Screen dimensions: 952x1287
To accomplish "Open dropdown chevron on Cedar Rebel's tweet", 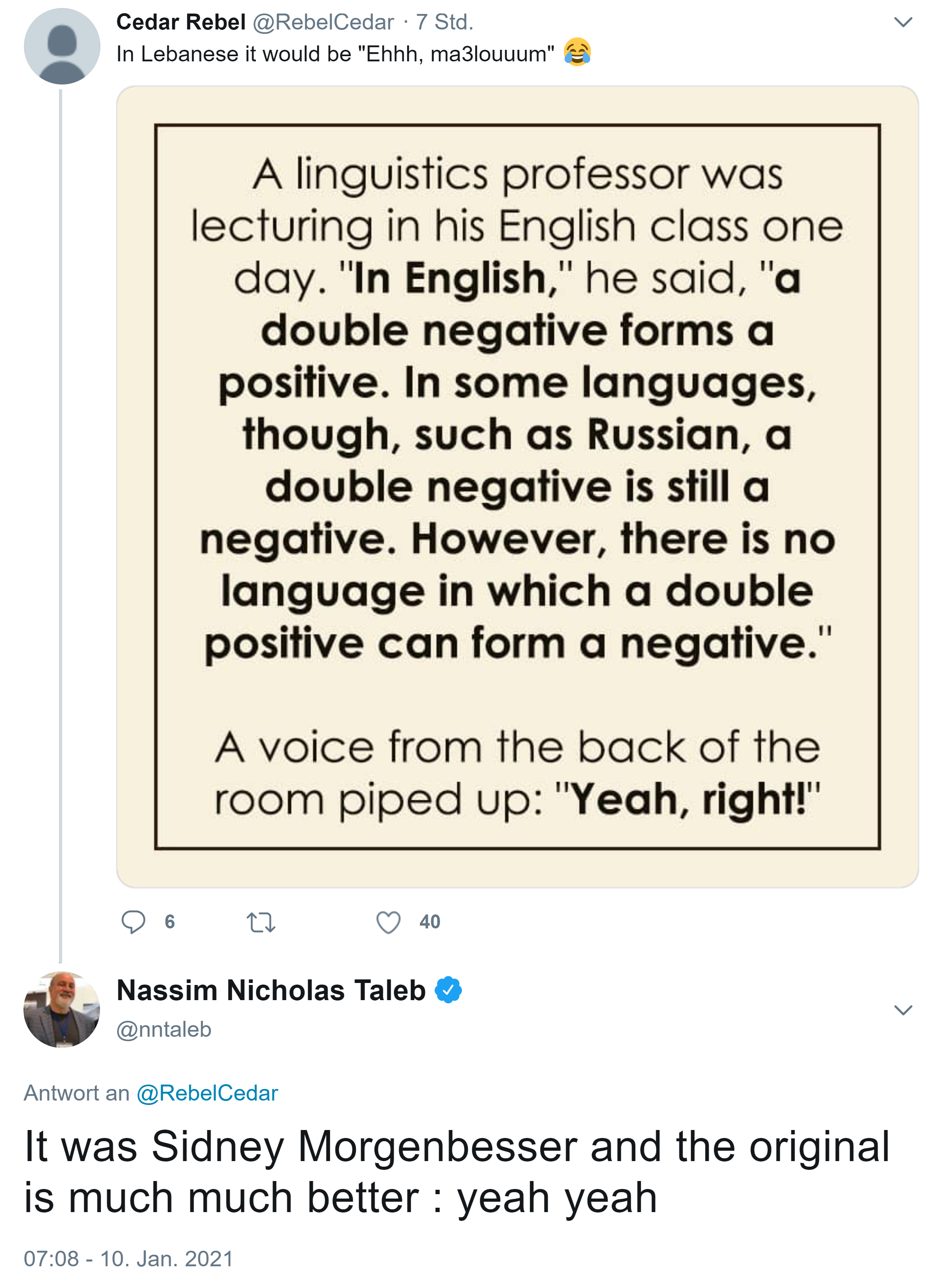I will pos(903,22).
